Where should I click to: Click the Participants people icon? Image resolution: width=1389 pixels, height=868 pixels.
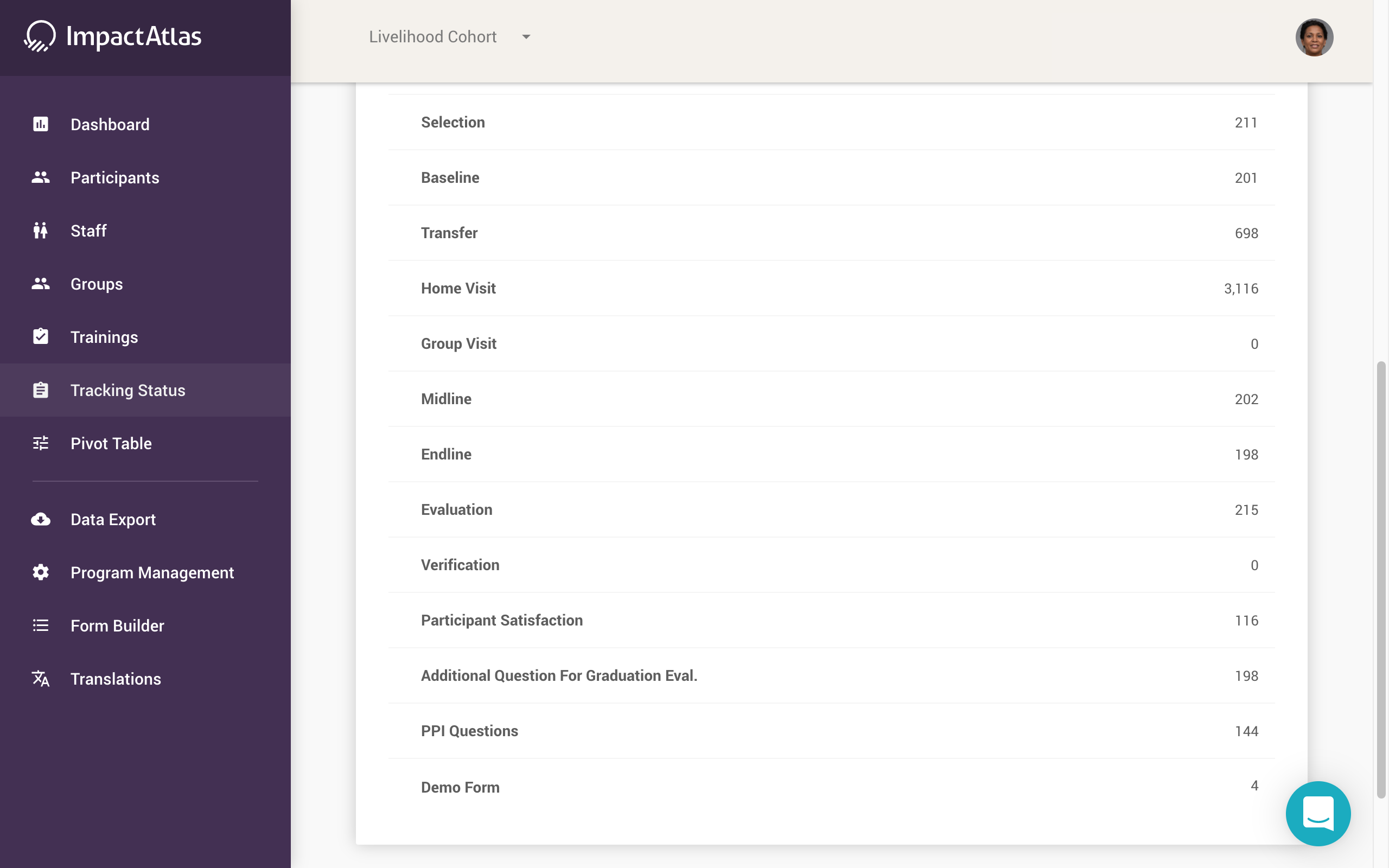click(40, 177)
